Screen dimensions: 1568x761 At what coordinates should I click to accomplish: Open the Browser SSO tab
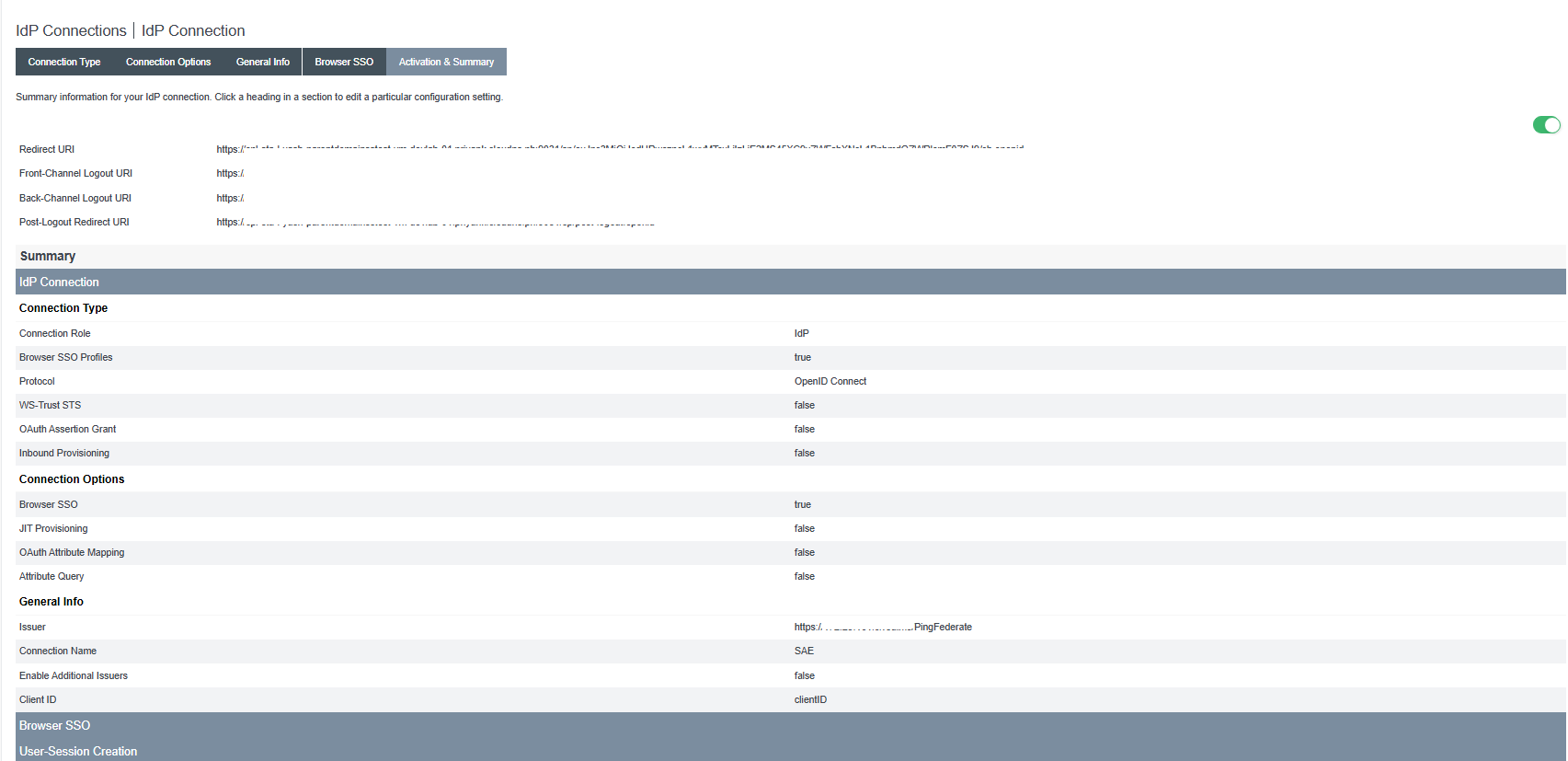344,62
